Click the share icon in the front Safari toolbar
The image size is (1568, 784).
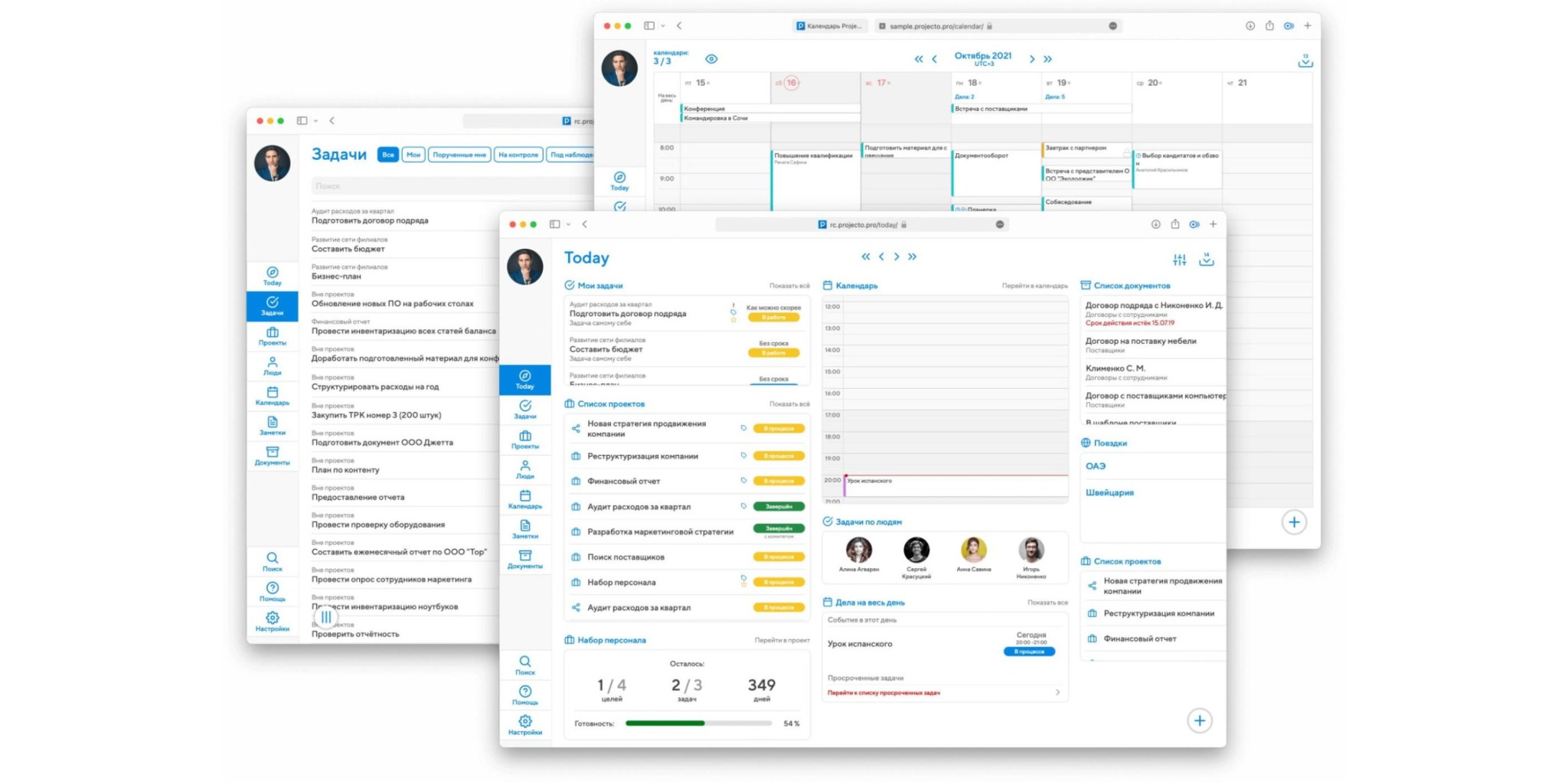[1174, 224]
